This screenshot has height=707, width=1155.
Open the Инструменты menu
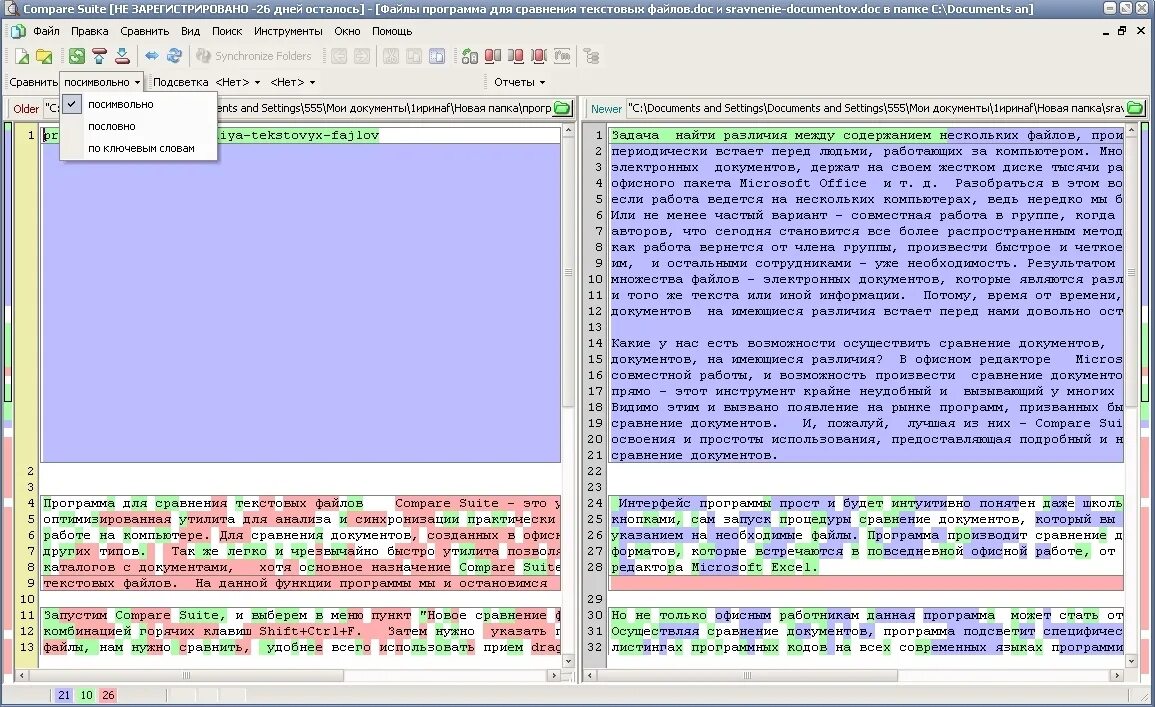(288, 31)
